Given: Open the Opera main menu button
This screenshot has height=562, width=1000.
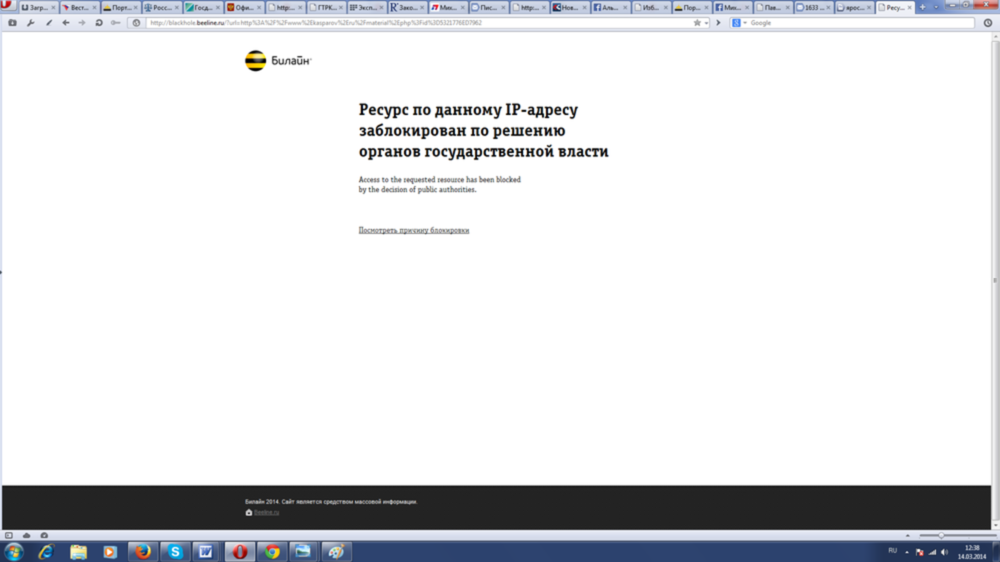Looking at the screenshot, I should [x=7, y=6].
